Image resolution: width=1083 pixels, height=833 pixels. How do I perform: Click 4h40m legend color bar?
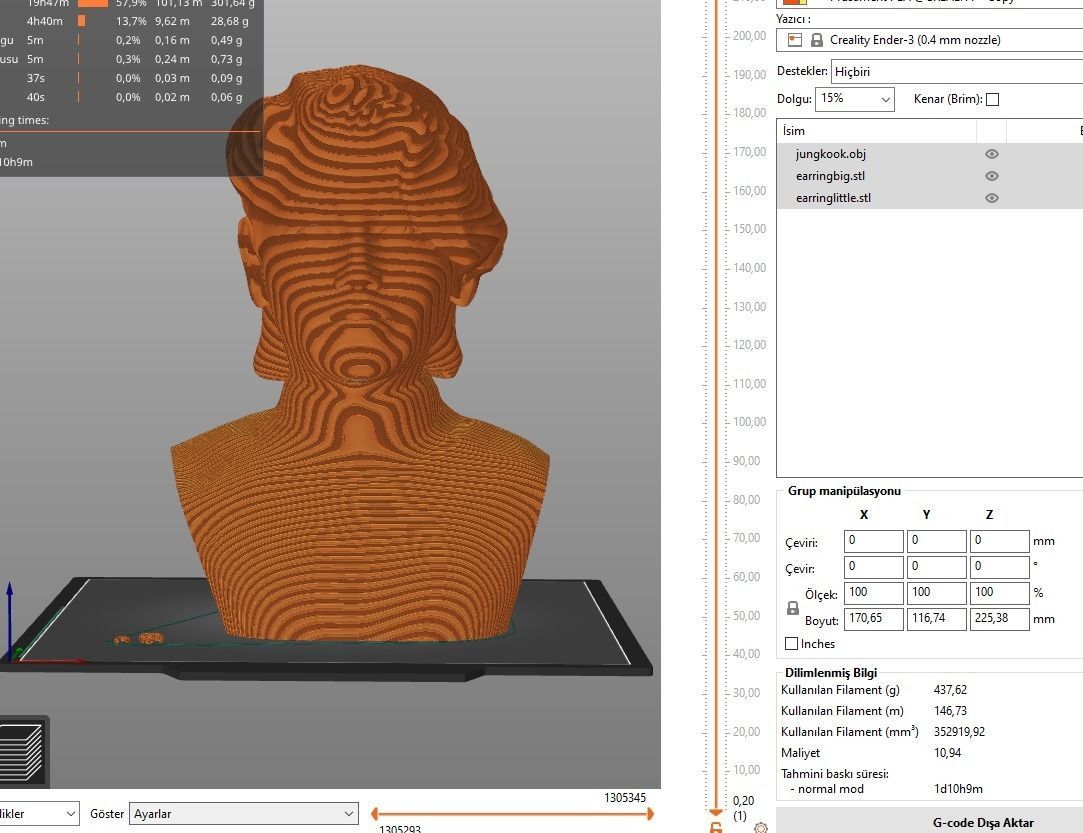(82, 21)
